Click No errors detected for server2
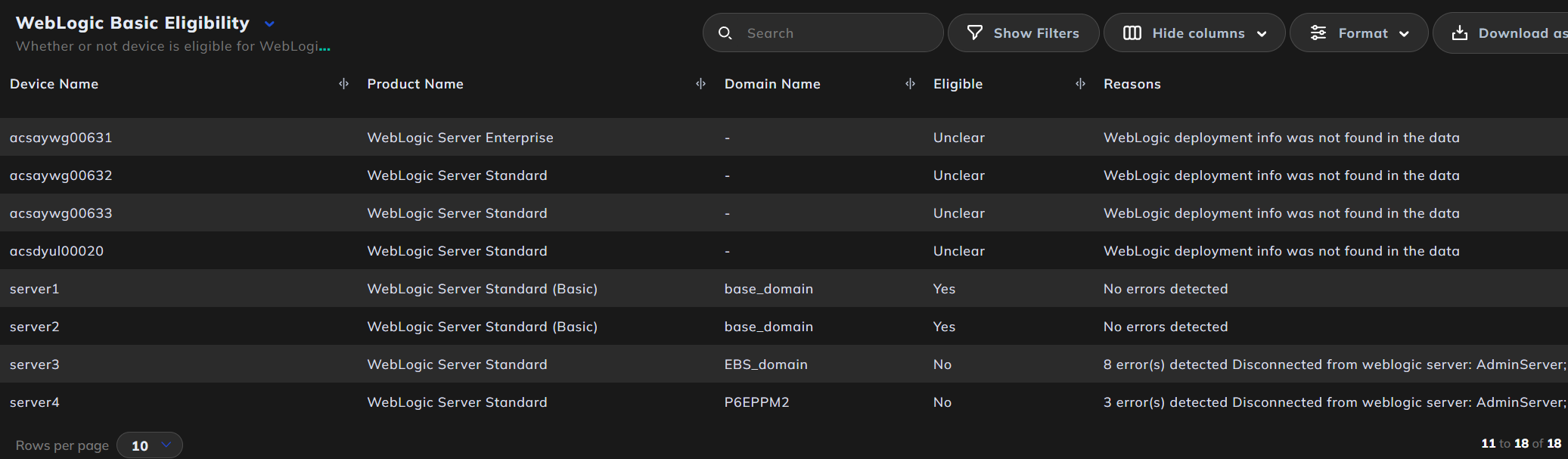 pyautogui.click(x=1166, y=327)
